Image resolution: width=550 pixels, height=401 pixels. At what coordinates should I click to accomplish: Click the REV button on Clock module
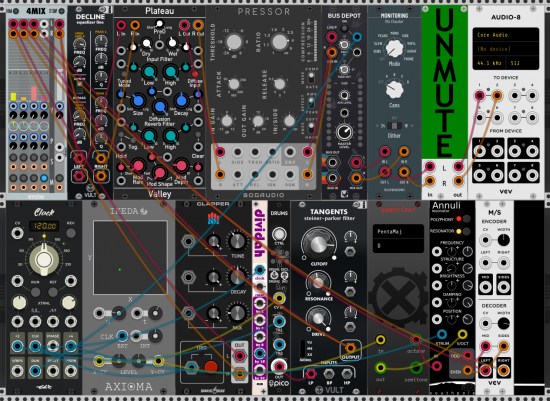pos(71,233)
